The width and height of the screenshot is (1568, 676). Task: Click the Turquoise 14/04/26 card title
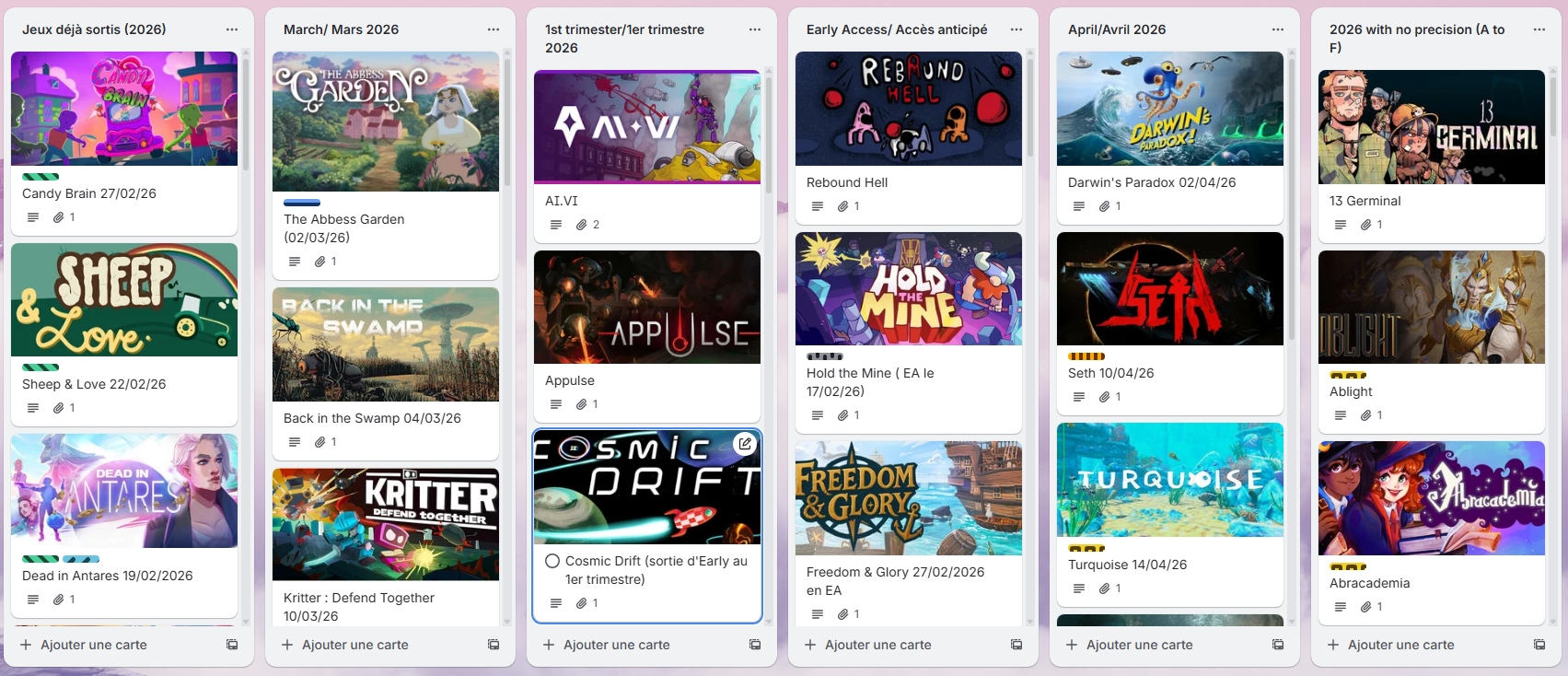(1127, 565)
